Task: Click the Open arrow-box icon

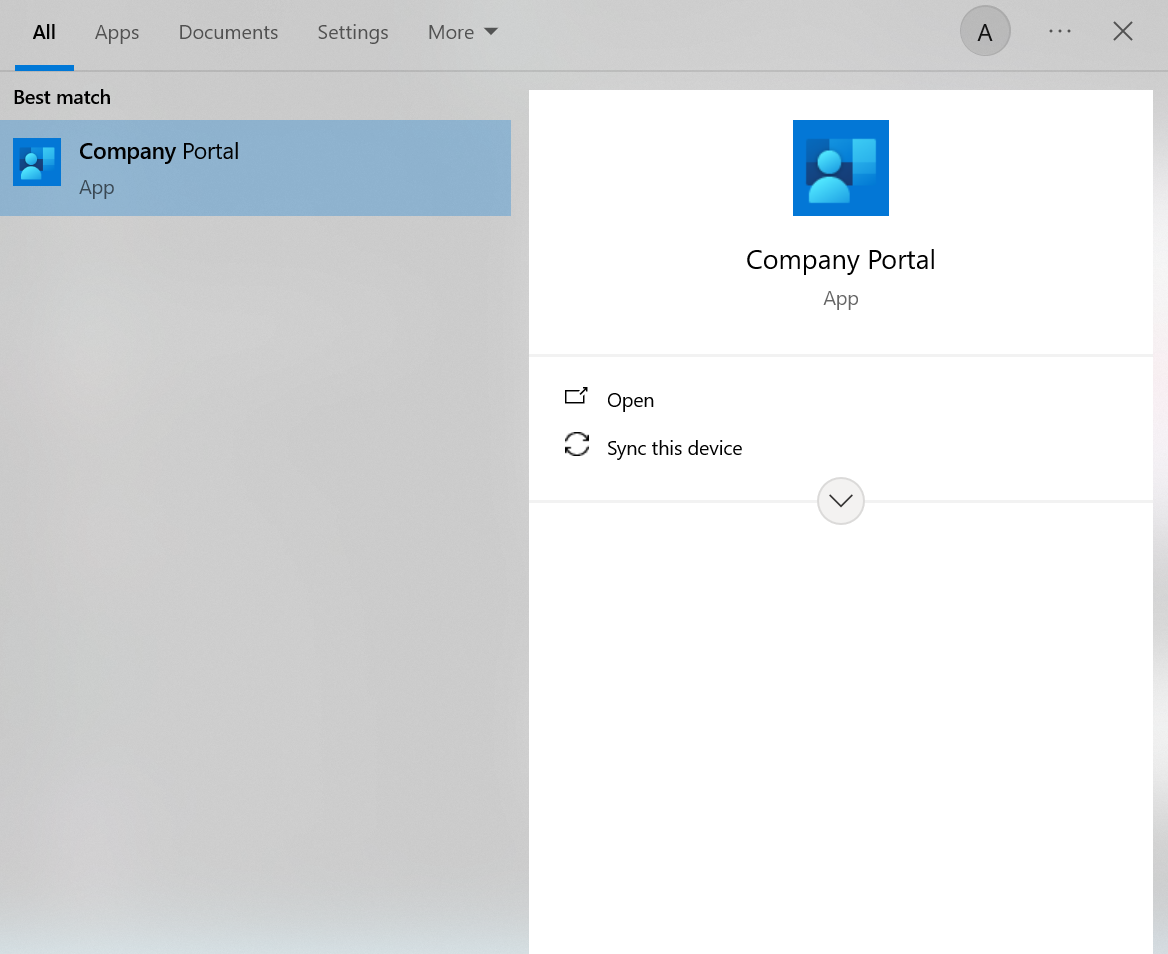Action: click(x=576, y=397)
